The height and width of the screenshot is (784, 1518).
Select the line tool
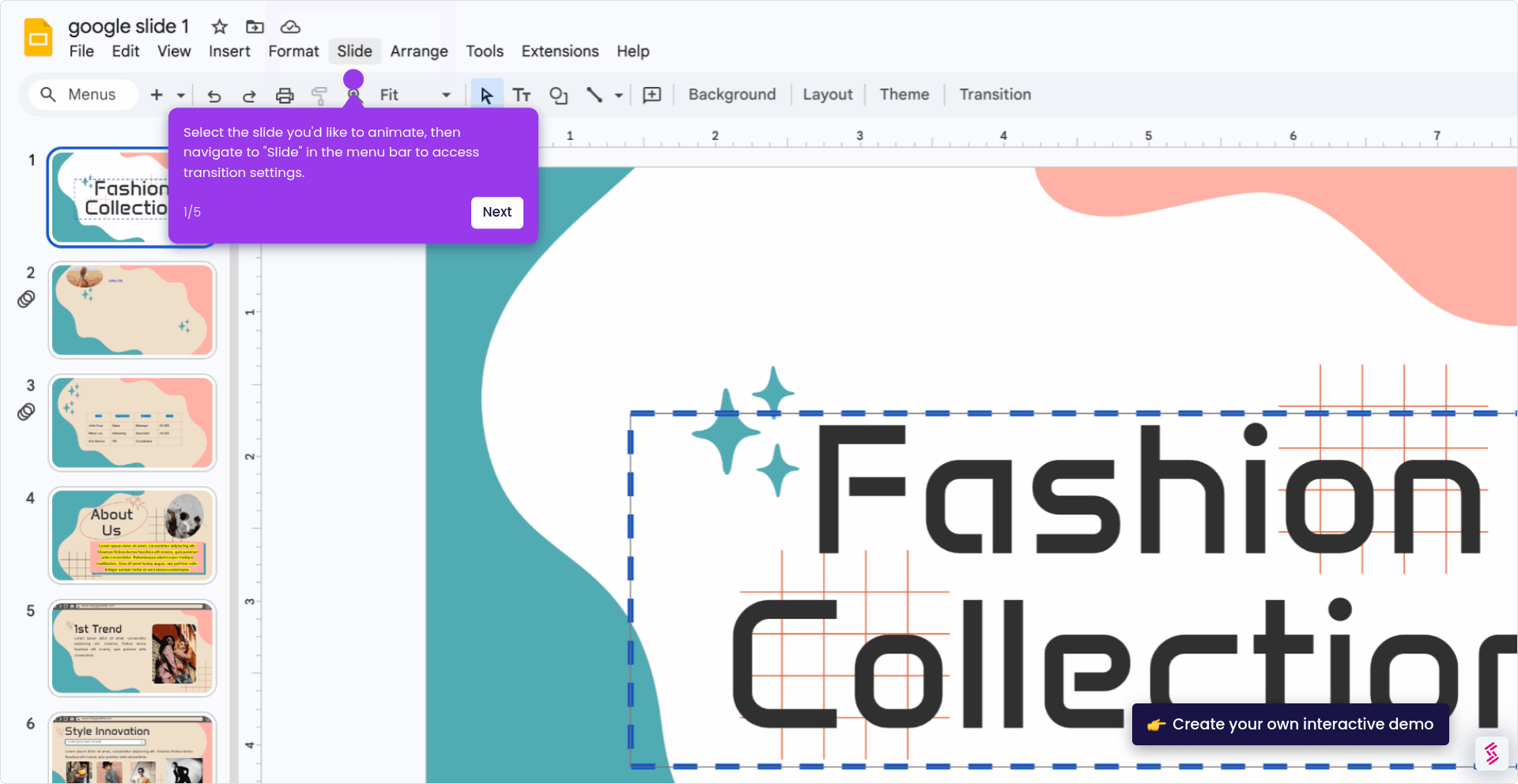(595, 95)
